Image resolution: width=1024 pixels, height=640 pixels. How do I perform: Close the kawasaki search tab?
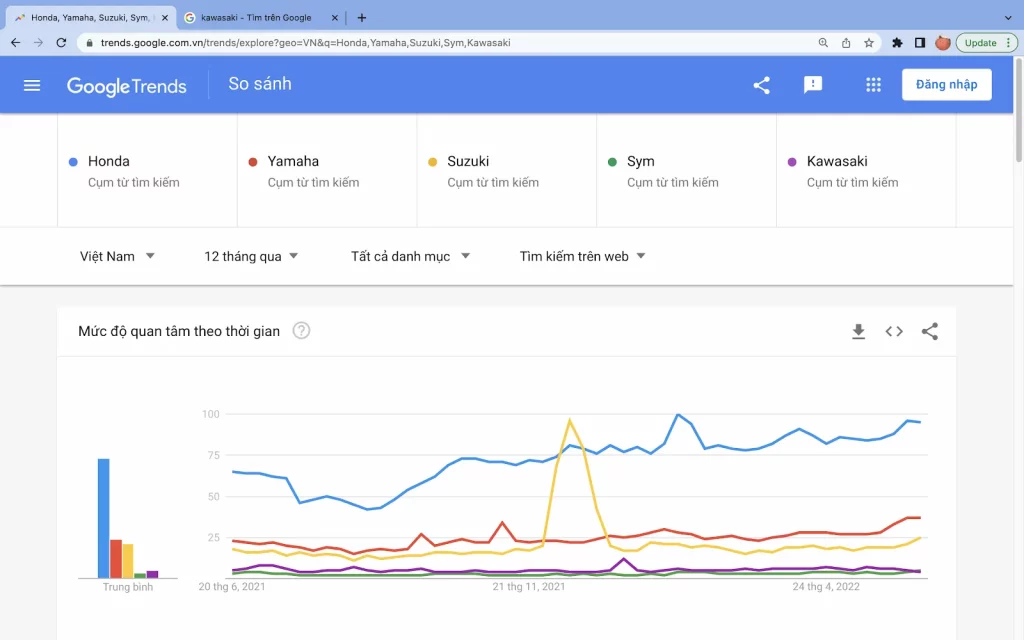334,18
